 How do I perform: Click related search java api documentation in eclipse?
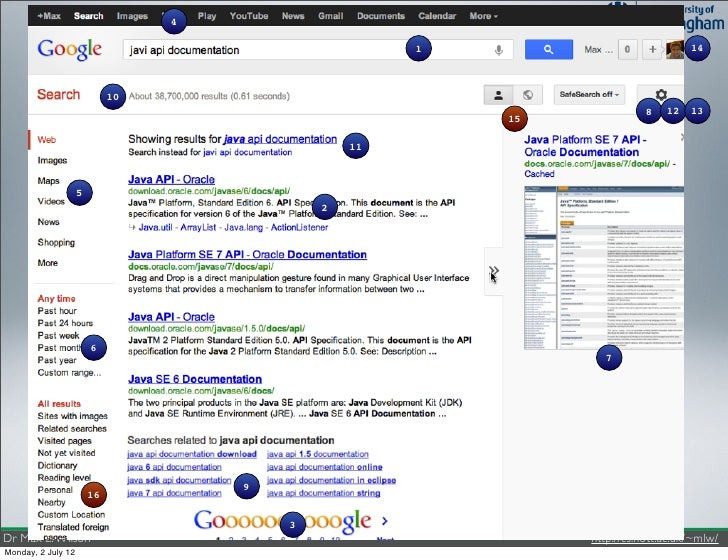[x=331, y=480]
